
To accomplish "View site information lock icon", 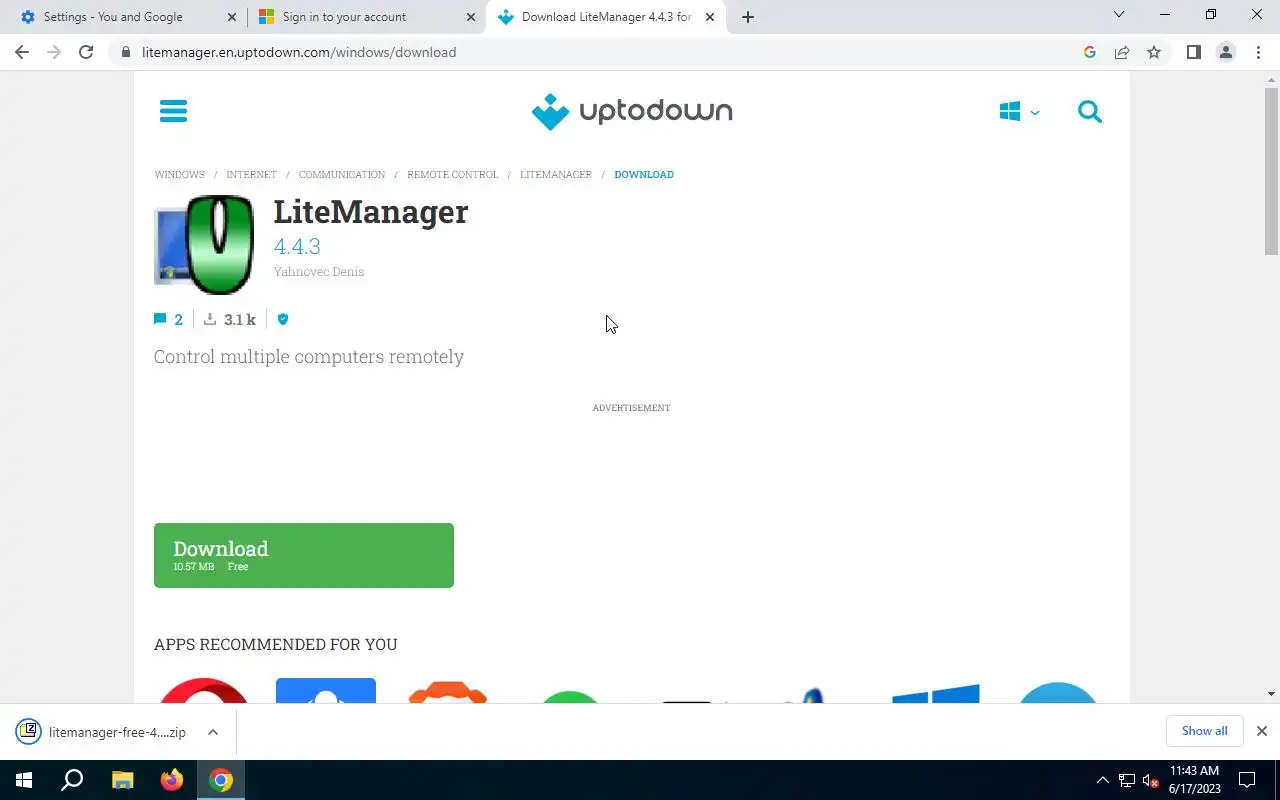I will pos(125,52).
